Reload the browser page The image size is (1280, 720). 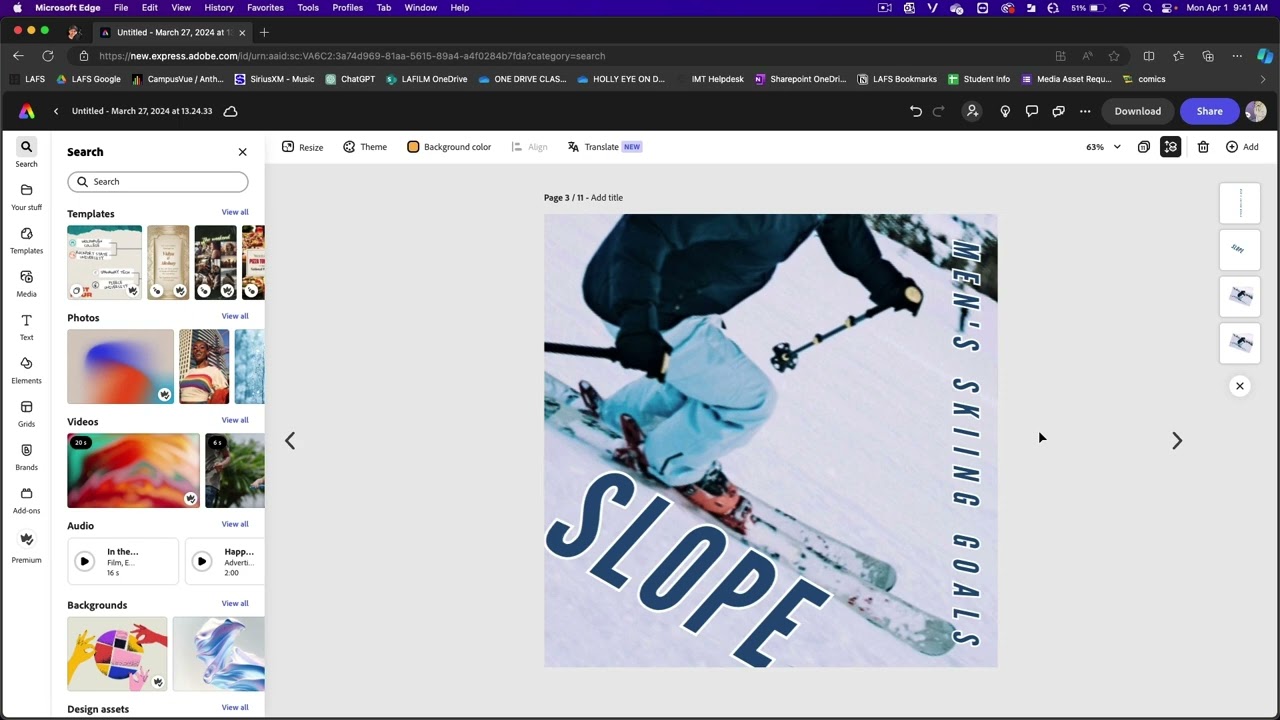coord(48,56)
